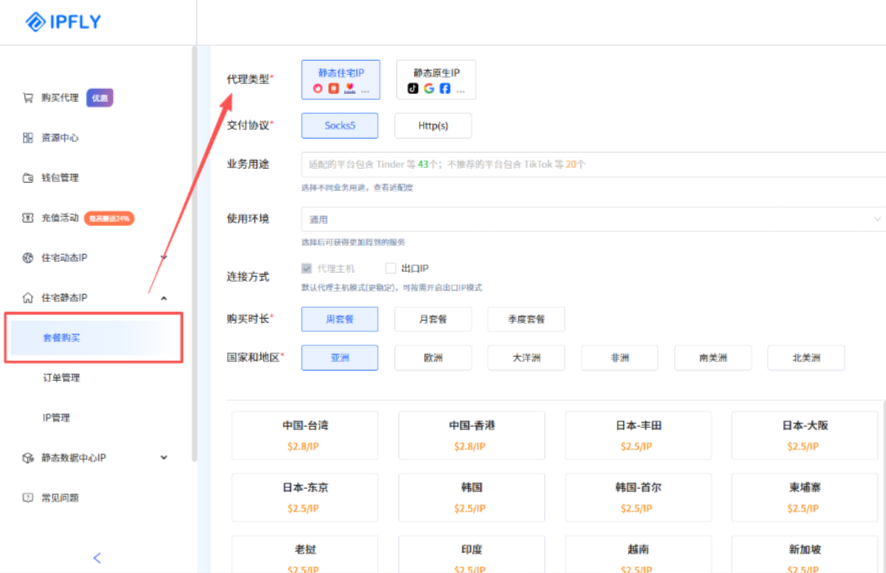Switch to the 欧洲 region tab
Image resolution: width=886 pixels, height=573 pixels.
click(433, 358)
